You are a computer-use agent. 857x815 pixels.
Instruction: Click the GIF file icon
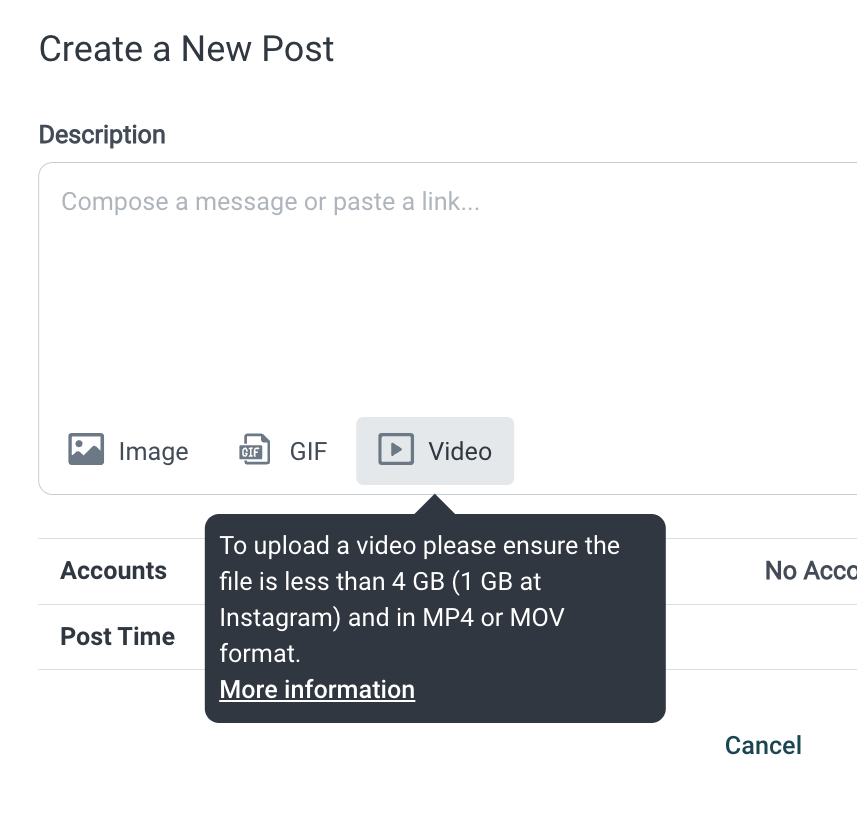(x=255, y=449)
